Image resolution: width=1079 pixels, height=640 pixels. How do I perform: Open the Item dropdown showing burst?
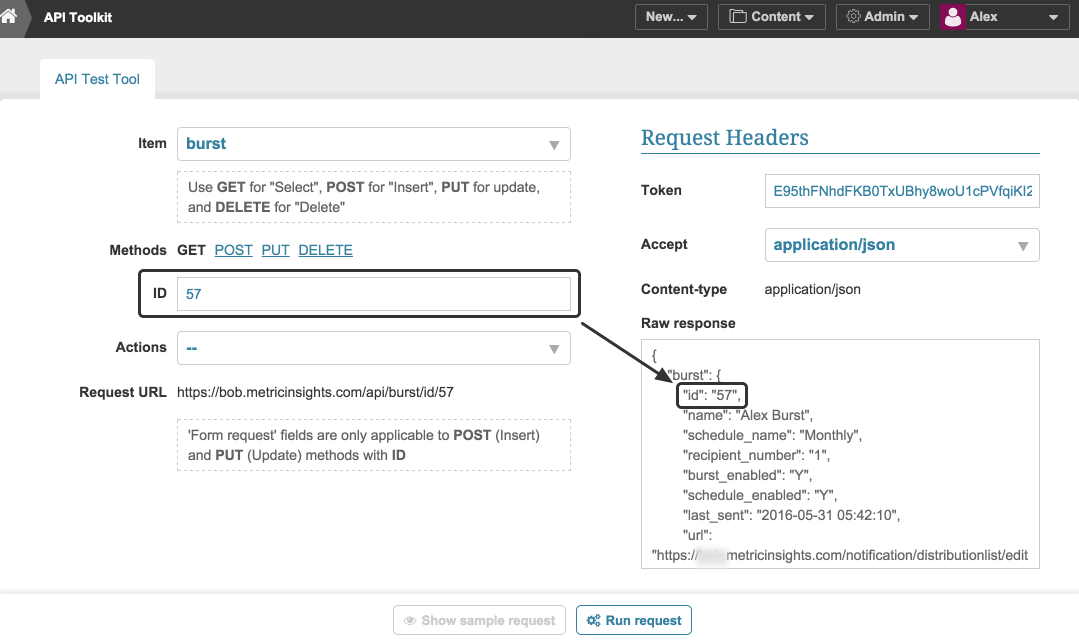click(374, 144)
